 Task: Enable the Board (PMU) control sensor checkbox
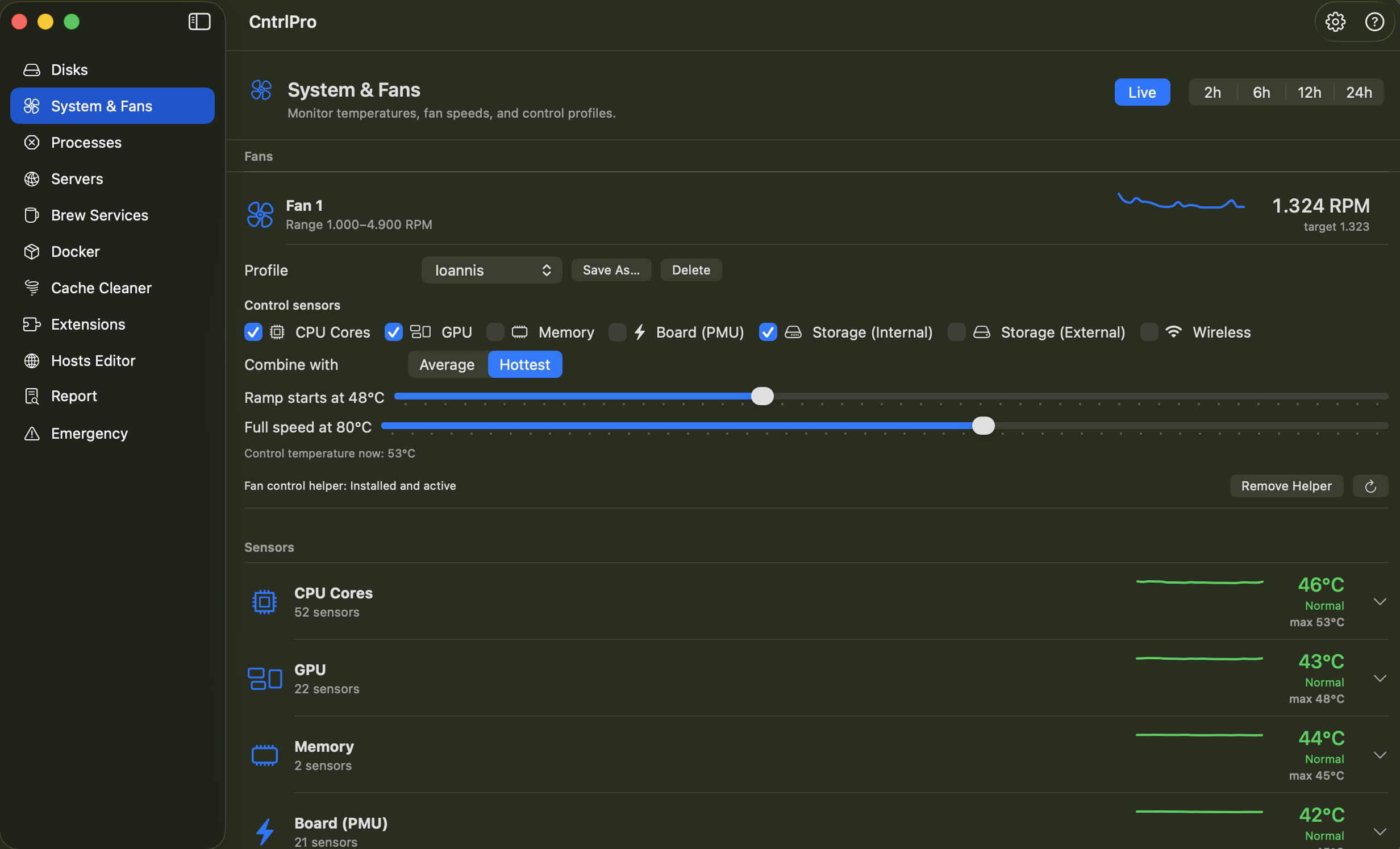(x=618, y=332)
